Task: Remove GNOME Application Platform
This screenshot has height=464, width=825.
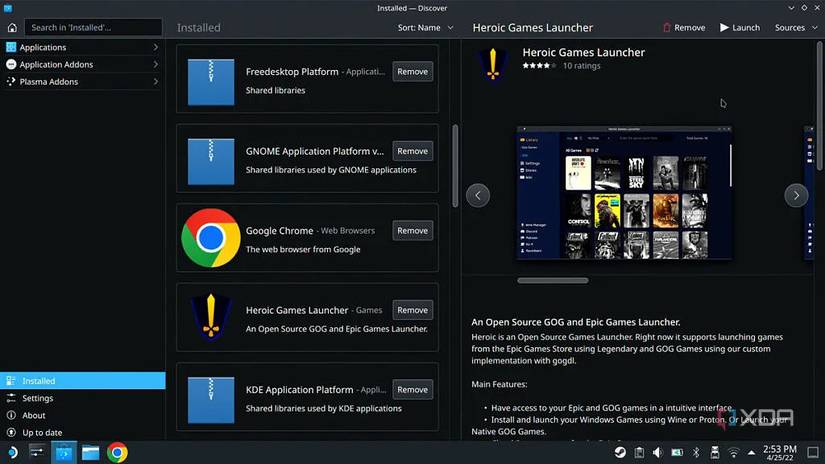Action: (412, 151)
